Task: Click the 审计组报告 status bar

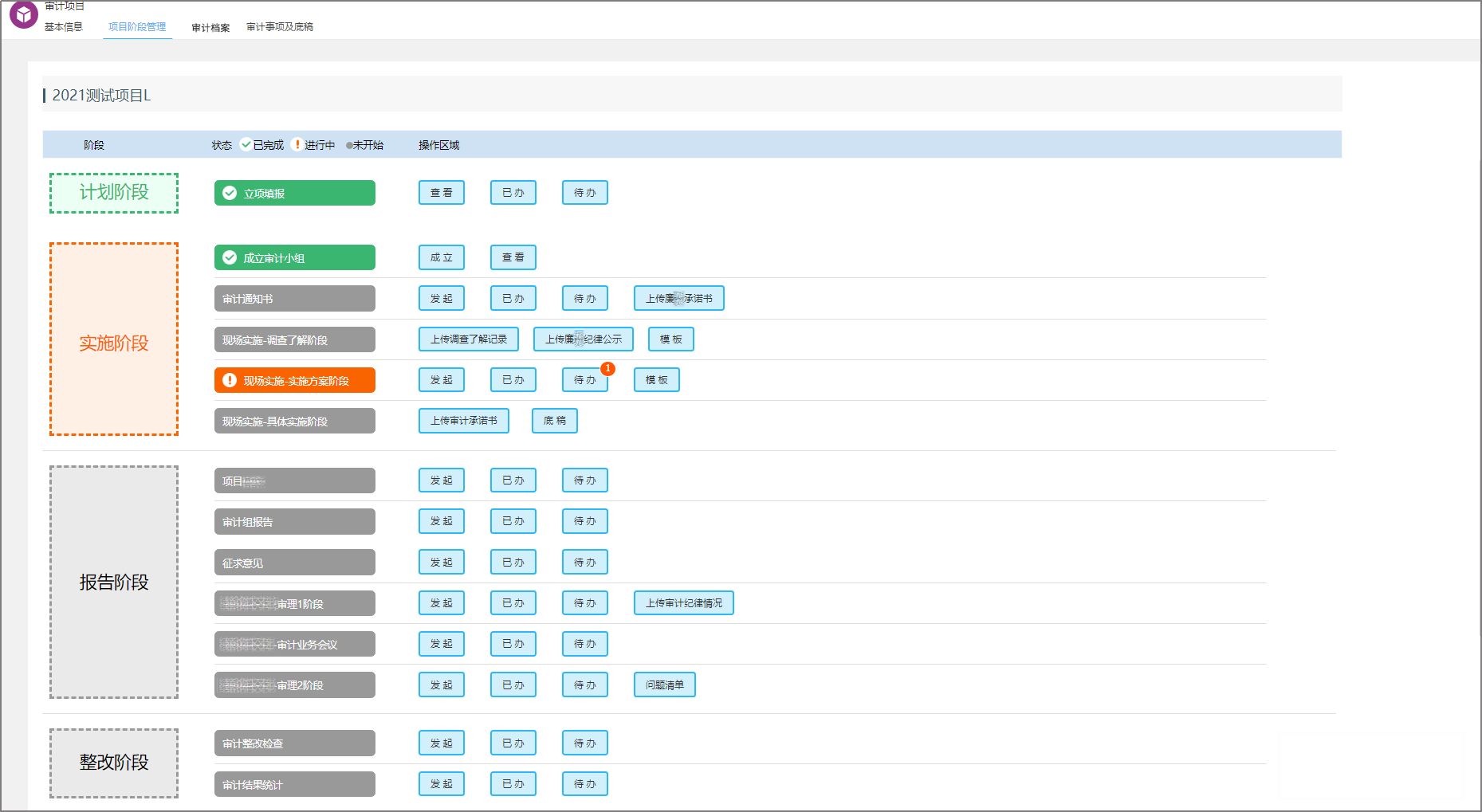Action: coord(295,521)
